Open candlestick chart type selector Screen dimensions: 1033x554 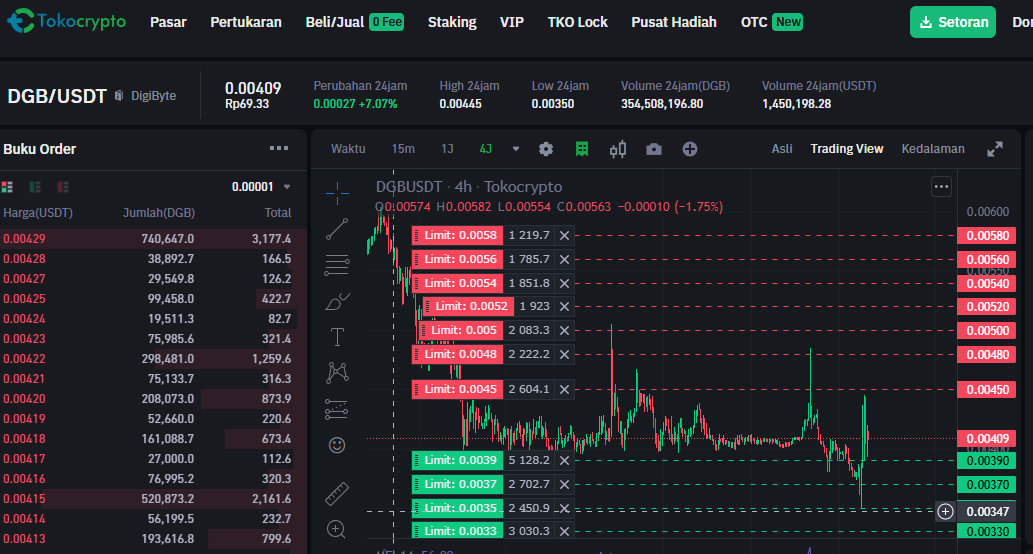[618, 149]
